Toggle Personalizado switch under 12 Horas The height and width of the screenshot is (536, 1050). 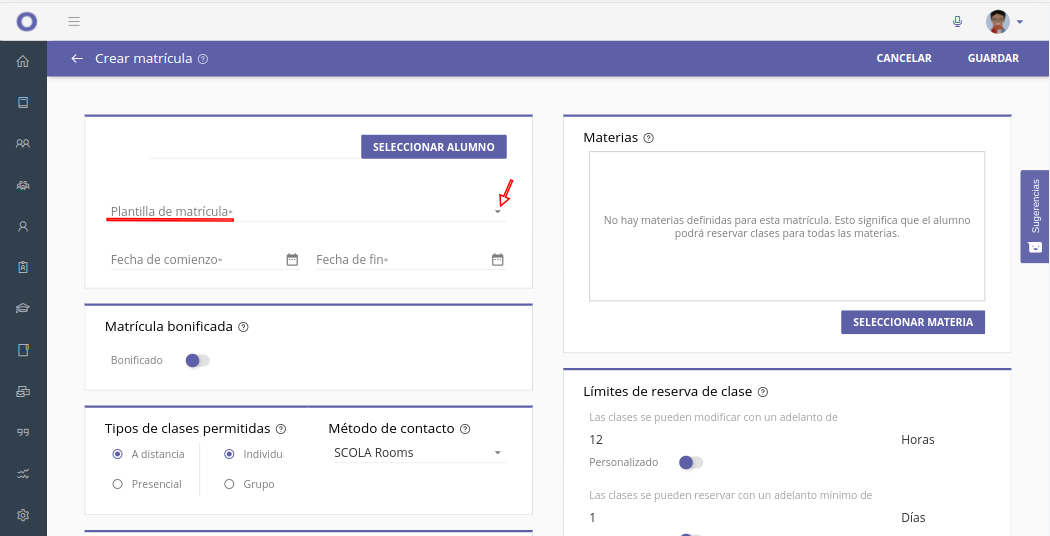point(690,462)
